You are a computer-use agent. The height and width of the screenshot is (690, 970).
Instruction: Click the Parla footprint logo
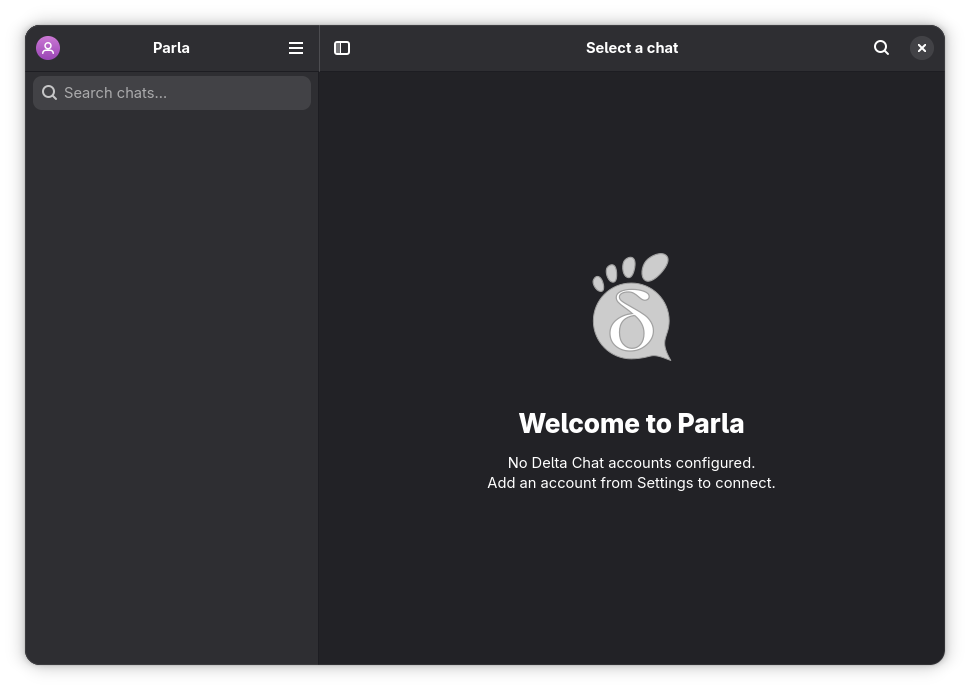[632, 306]
